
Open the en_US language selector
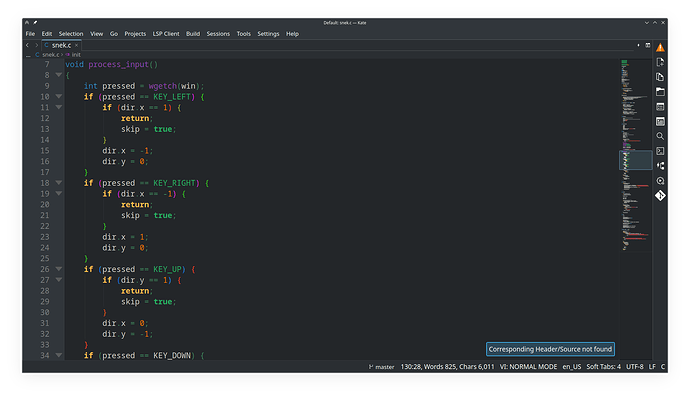[572, 367]
